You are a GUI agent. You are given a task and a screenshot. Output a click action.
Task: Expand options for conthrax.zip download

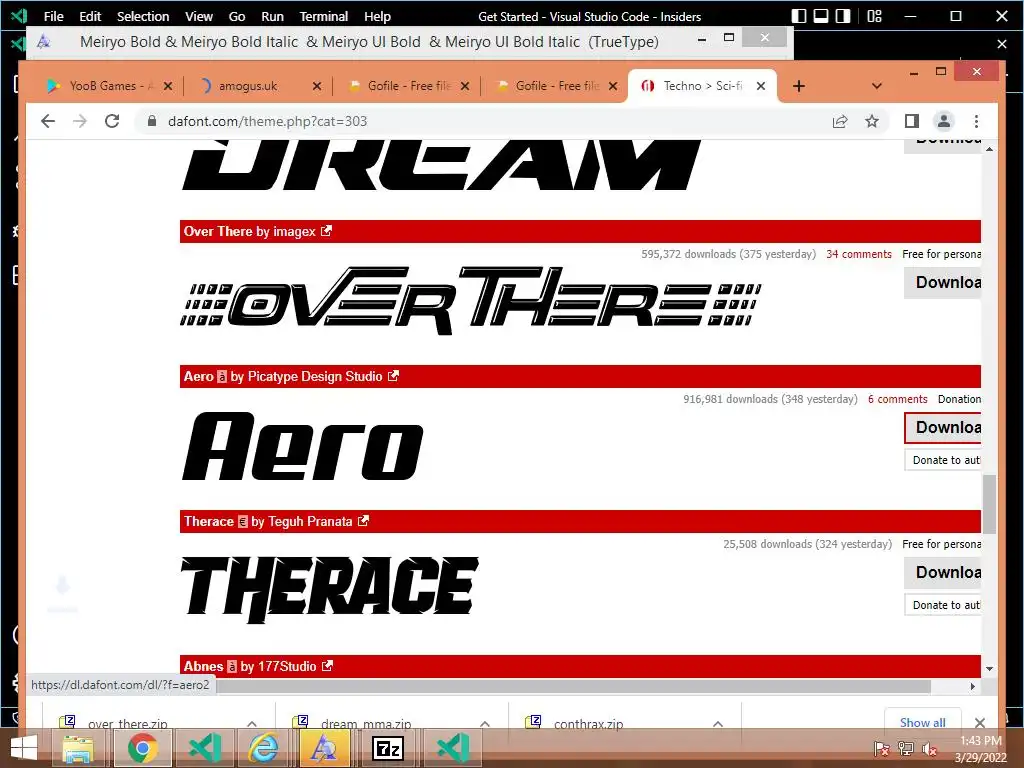pyautogui.click(x=718, y=724)
